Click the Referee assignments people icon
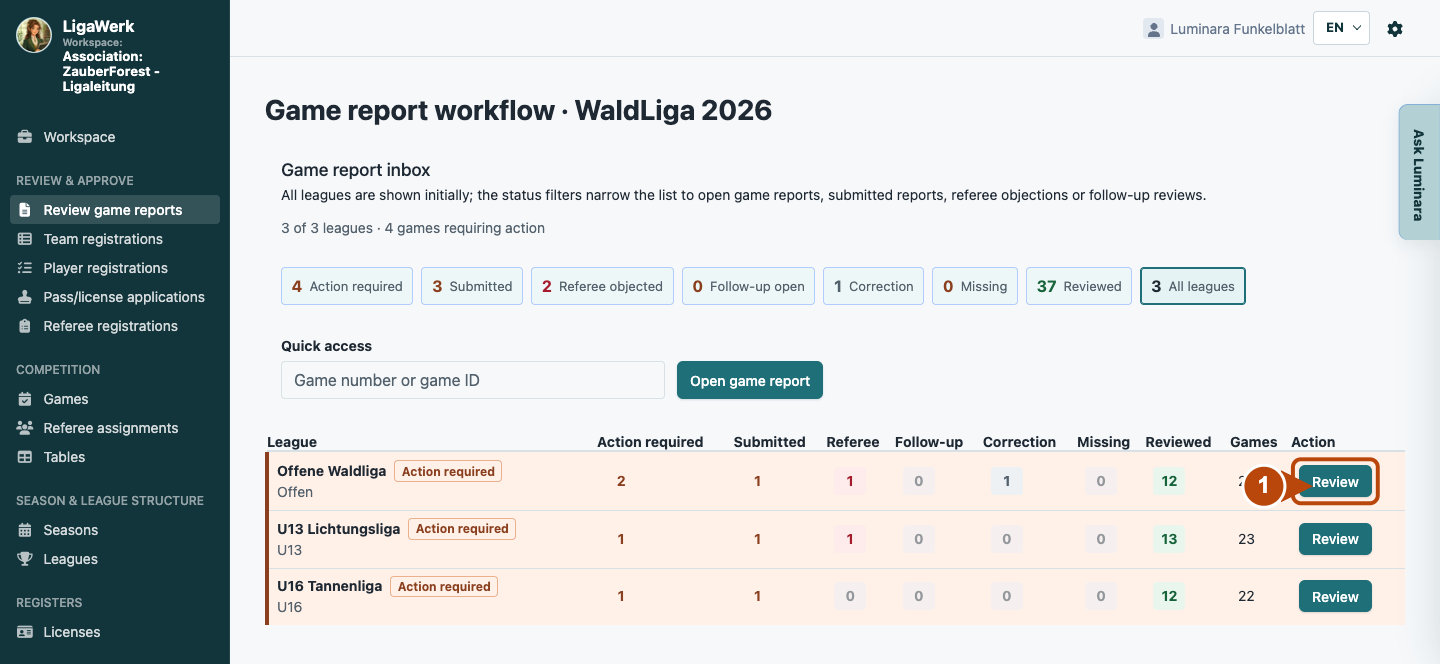1440x664 pixels. (x=25, y=428)
